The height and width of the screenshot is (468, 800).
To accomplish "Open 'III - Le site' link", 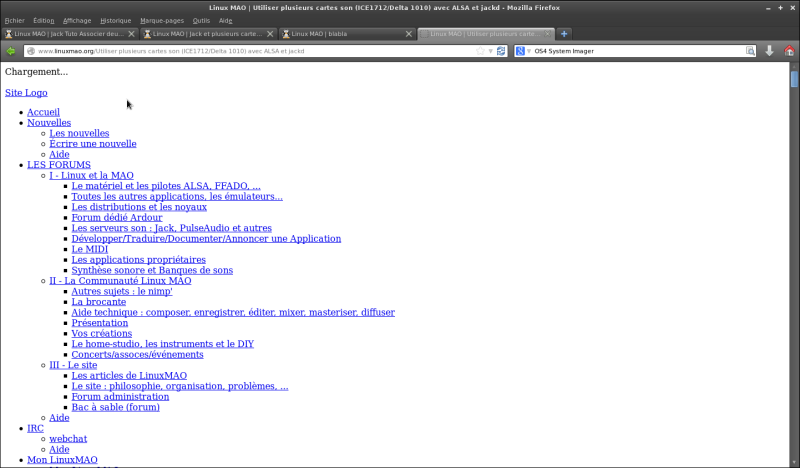I will [73, 365].
